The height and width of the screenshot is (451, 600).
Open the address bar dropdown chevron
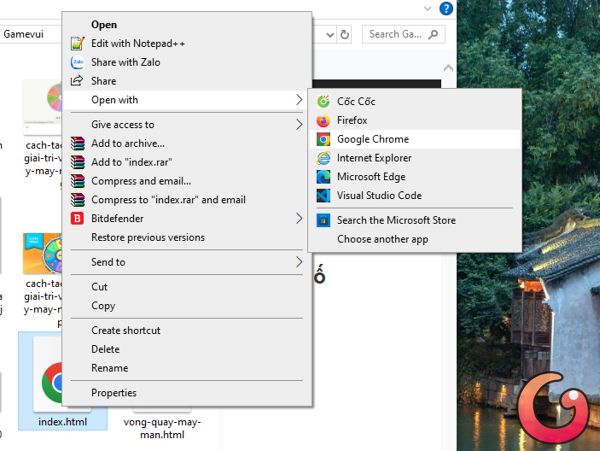328,34
